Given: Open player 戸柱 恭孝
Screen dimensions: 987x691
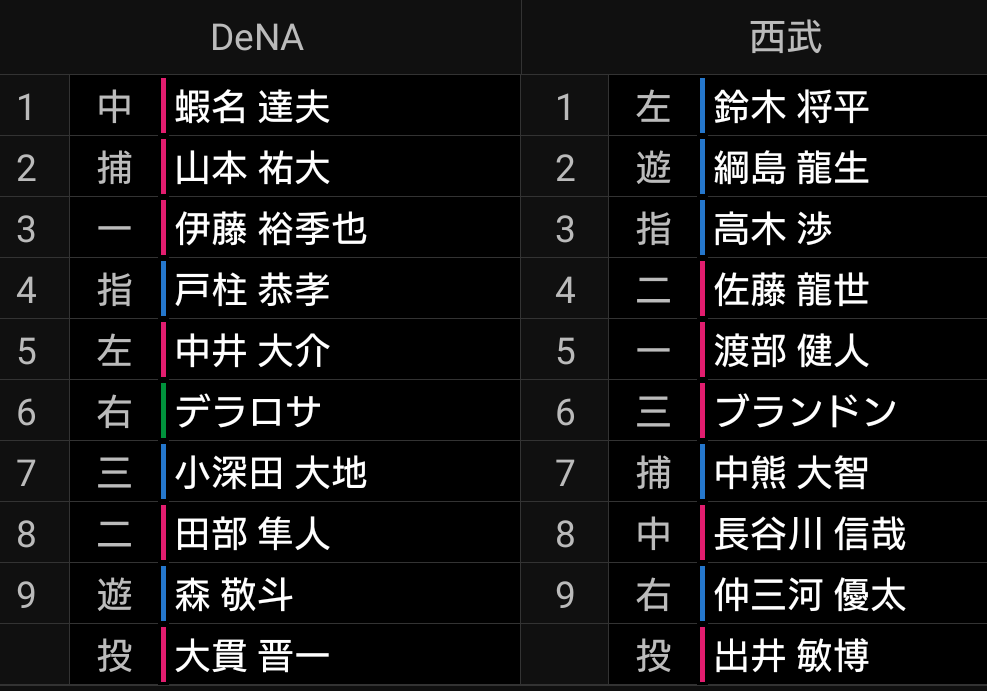Looking at the screenshot, I should tap(252, 289).
